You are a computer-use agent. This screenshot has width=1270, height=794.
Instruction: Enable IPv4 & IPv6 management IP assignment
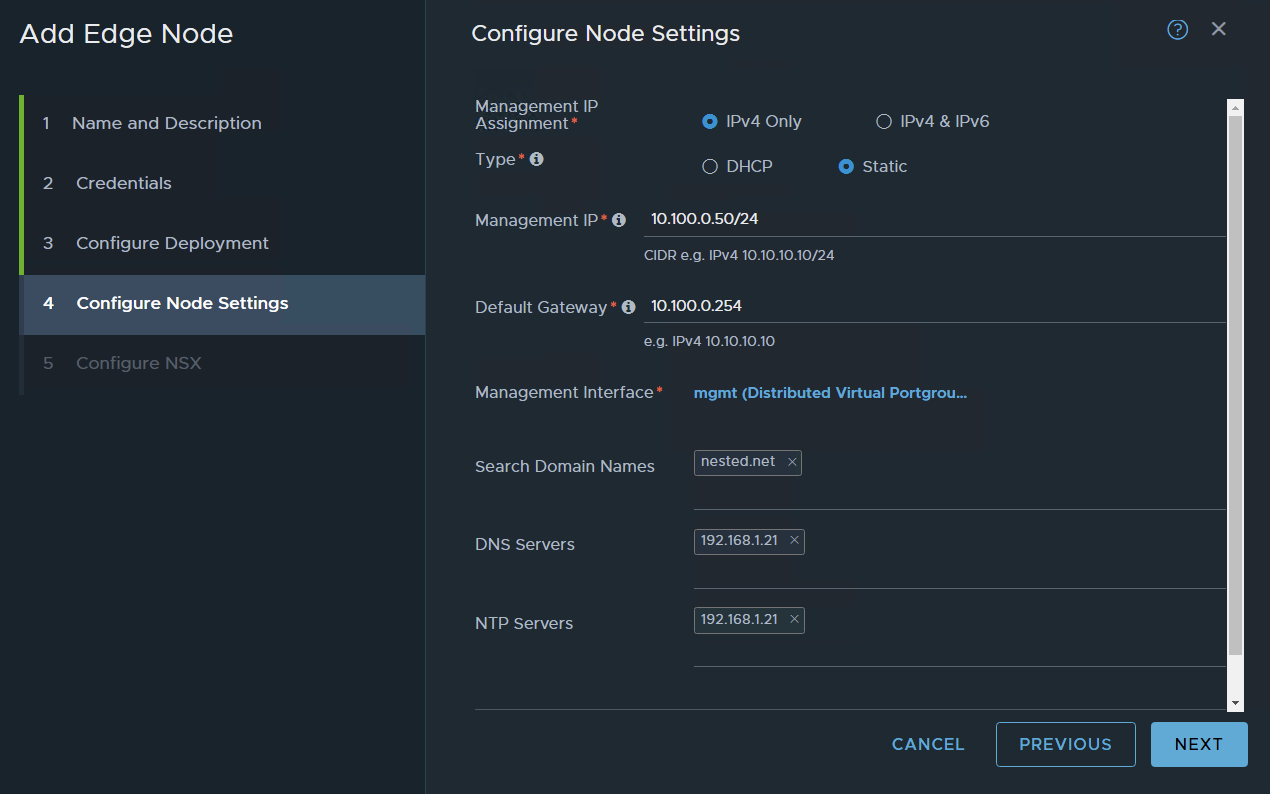click(x=884, y=121)
